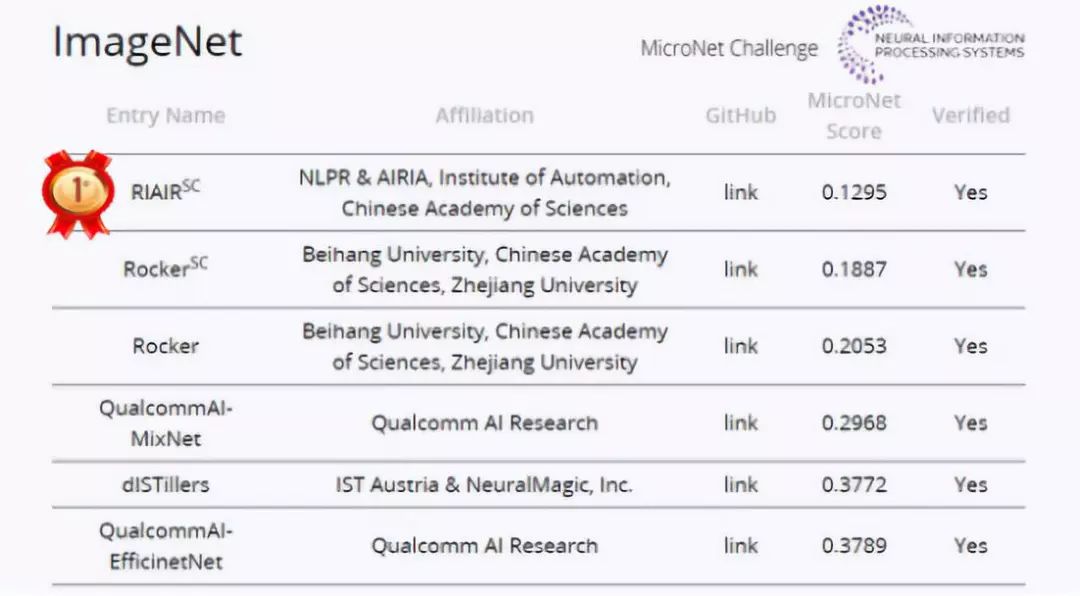The image size is (1080, 596).
Task: Click the Entry Name column header
Action: coord(166,116)
